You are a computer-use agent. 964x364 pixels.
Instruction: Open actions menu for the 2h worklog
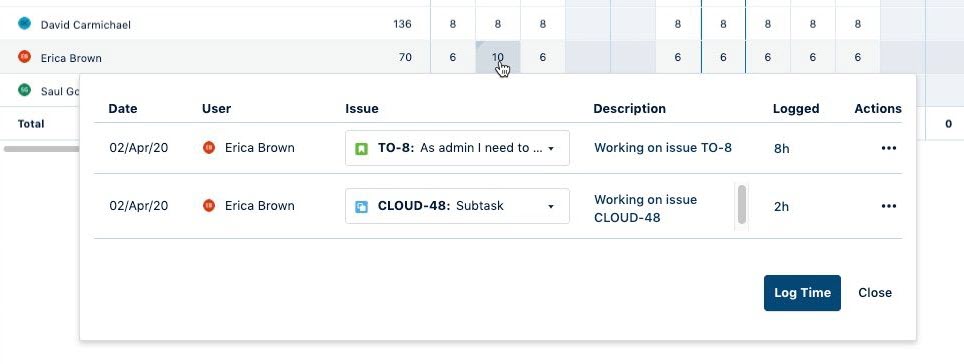click(x=888, y=206)
